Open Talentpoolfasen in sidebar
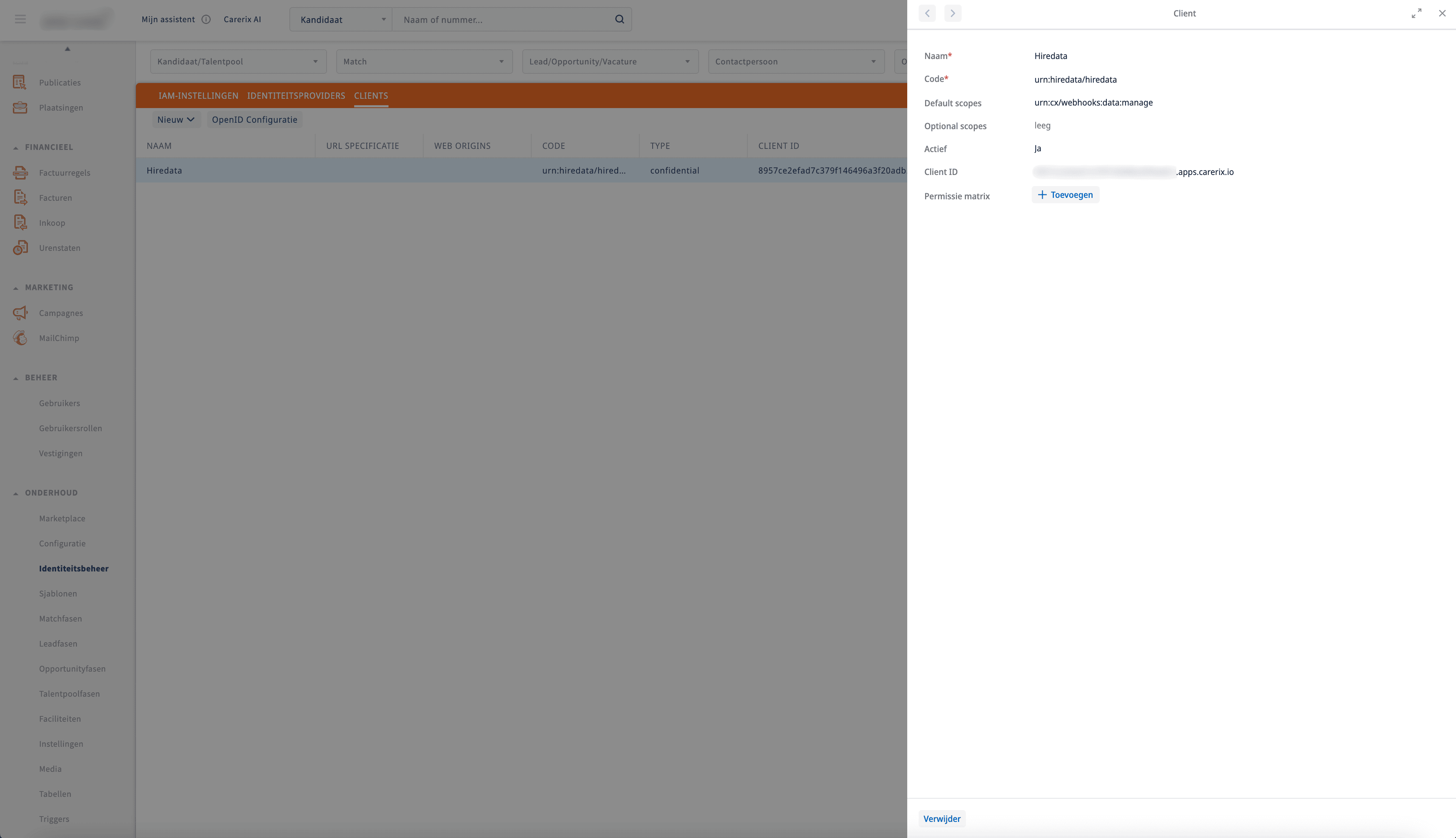 70,693
